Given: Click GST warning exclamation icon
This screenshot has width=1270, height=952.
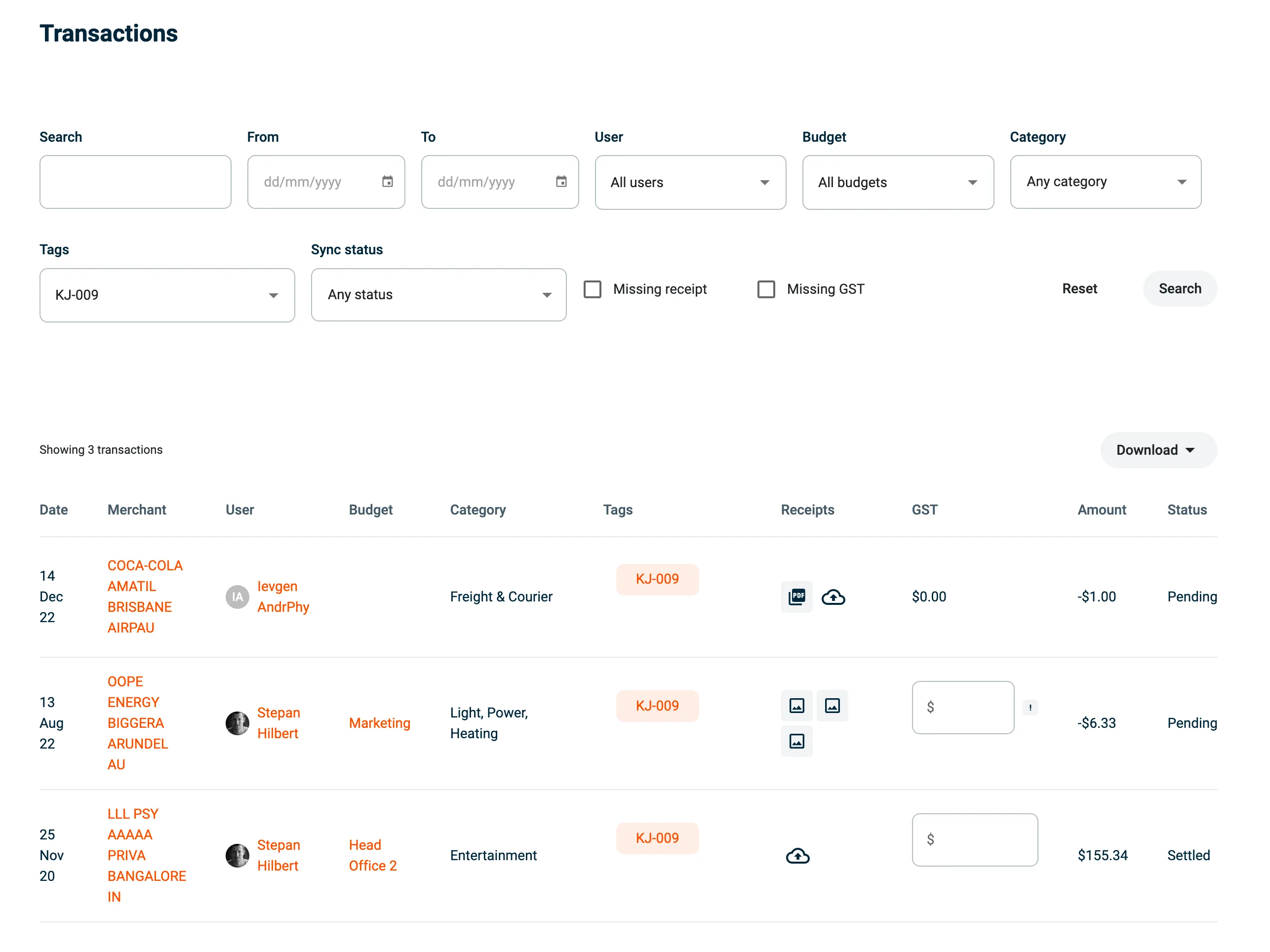Looking at the screenshot, I should tap(1030, 708).
